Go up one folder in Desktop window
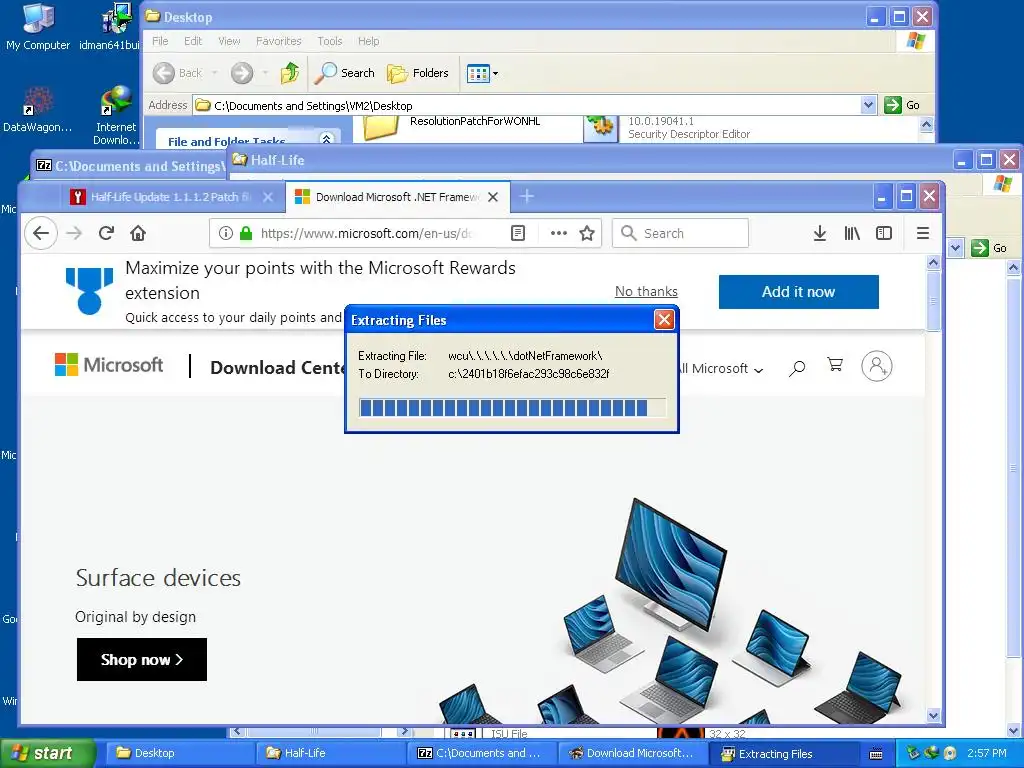 (x=290, y=73)
